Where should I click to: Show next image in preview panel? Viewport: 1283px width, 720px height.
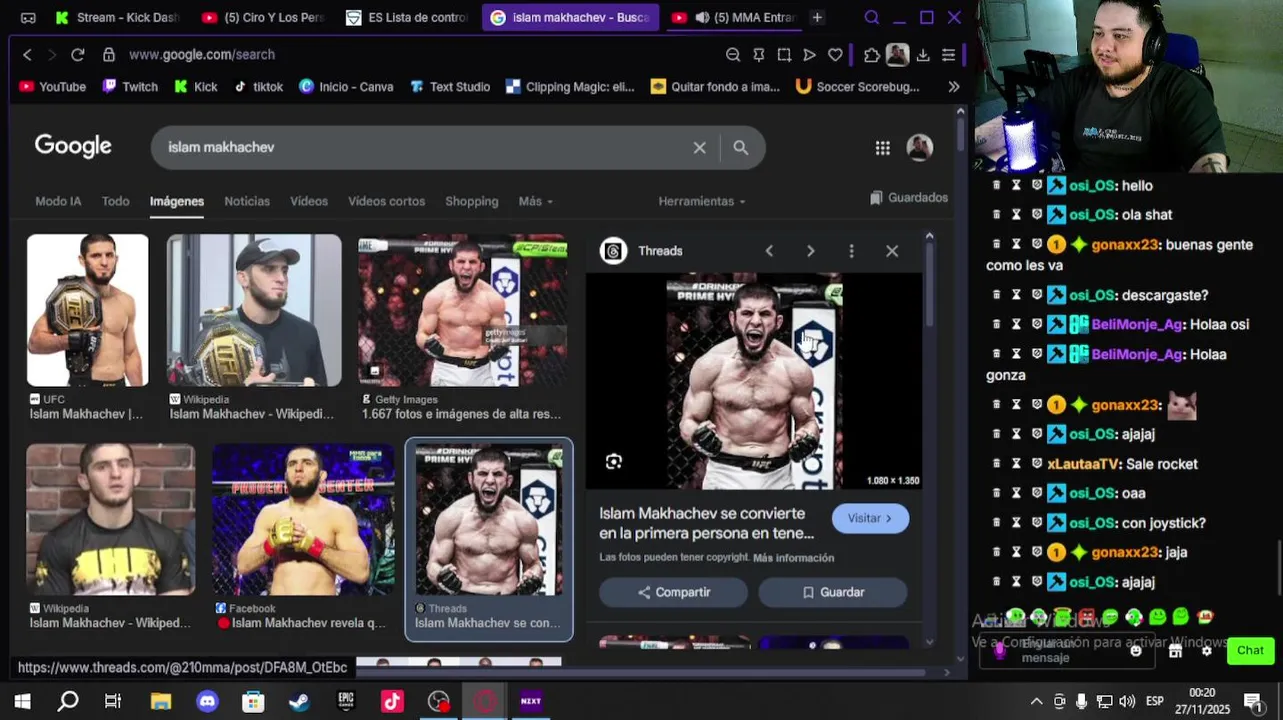point(810,251)
